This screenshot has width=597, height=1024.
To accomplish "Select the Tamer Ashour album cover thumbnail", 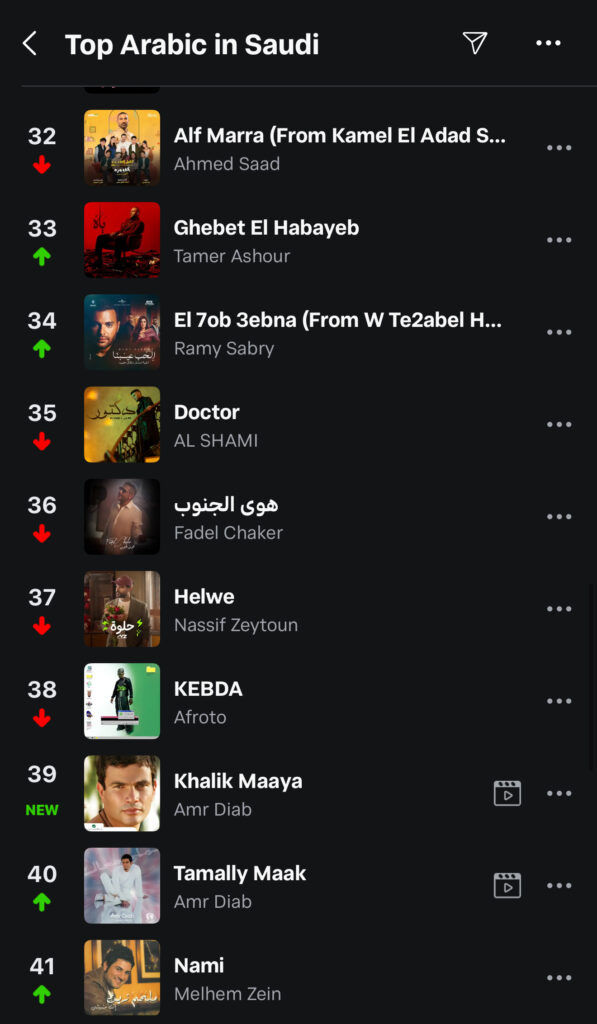I will pos(122,240).
